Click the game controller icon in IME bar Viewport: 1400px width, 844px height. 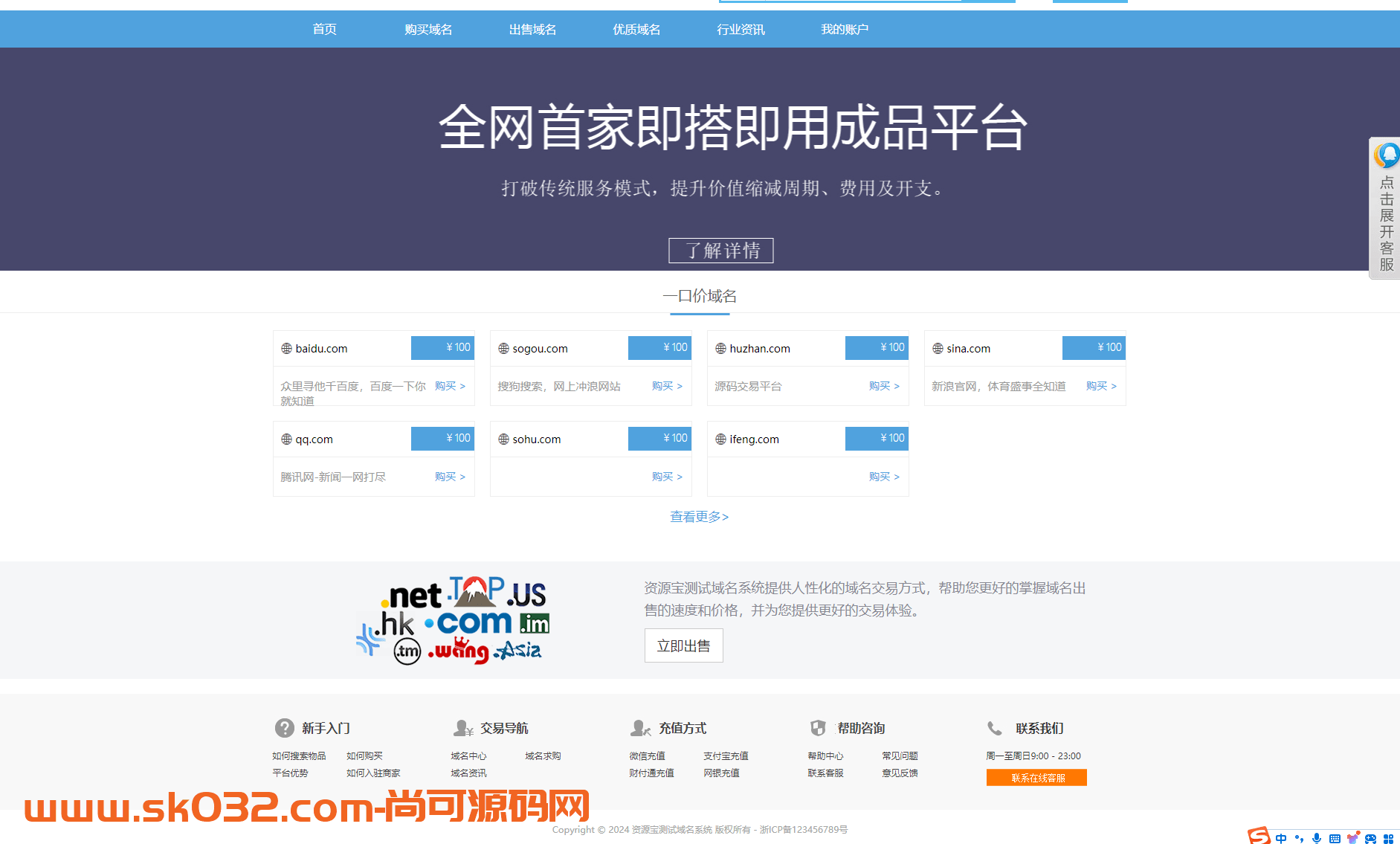click(1370, 838)
